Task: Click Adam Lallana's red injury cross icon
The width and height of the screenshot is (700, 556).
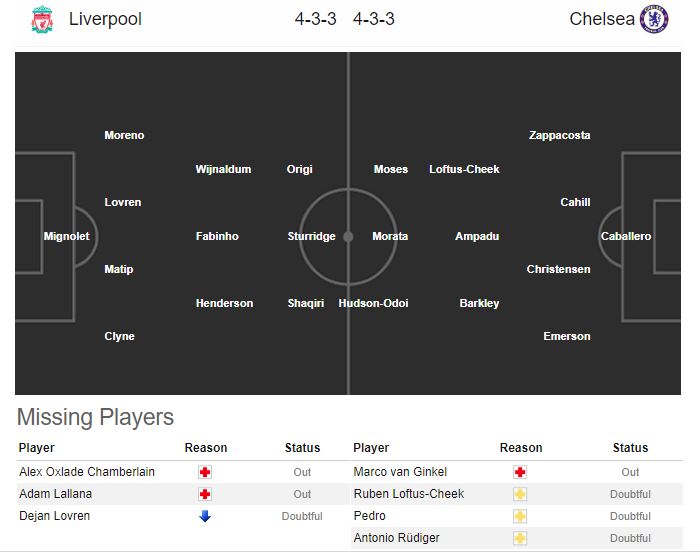Action: point(205,494)
